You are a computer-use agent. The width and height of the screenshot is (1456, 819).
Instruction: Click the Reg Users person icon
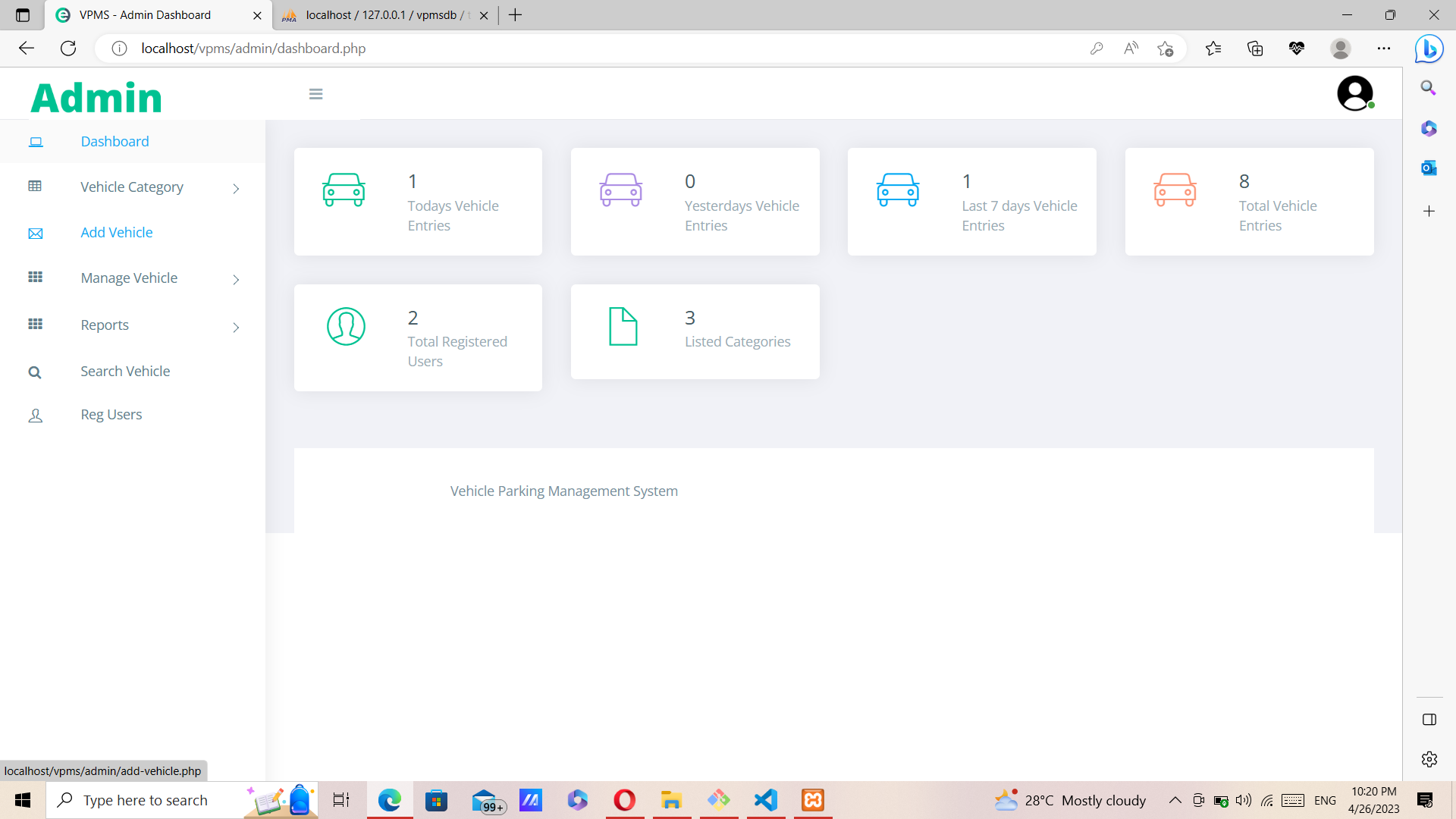(x=35, y=415)
